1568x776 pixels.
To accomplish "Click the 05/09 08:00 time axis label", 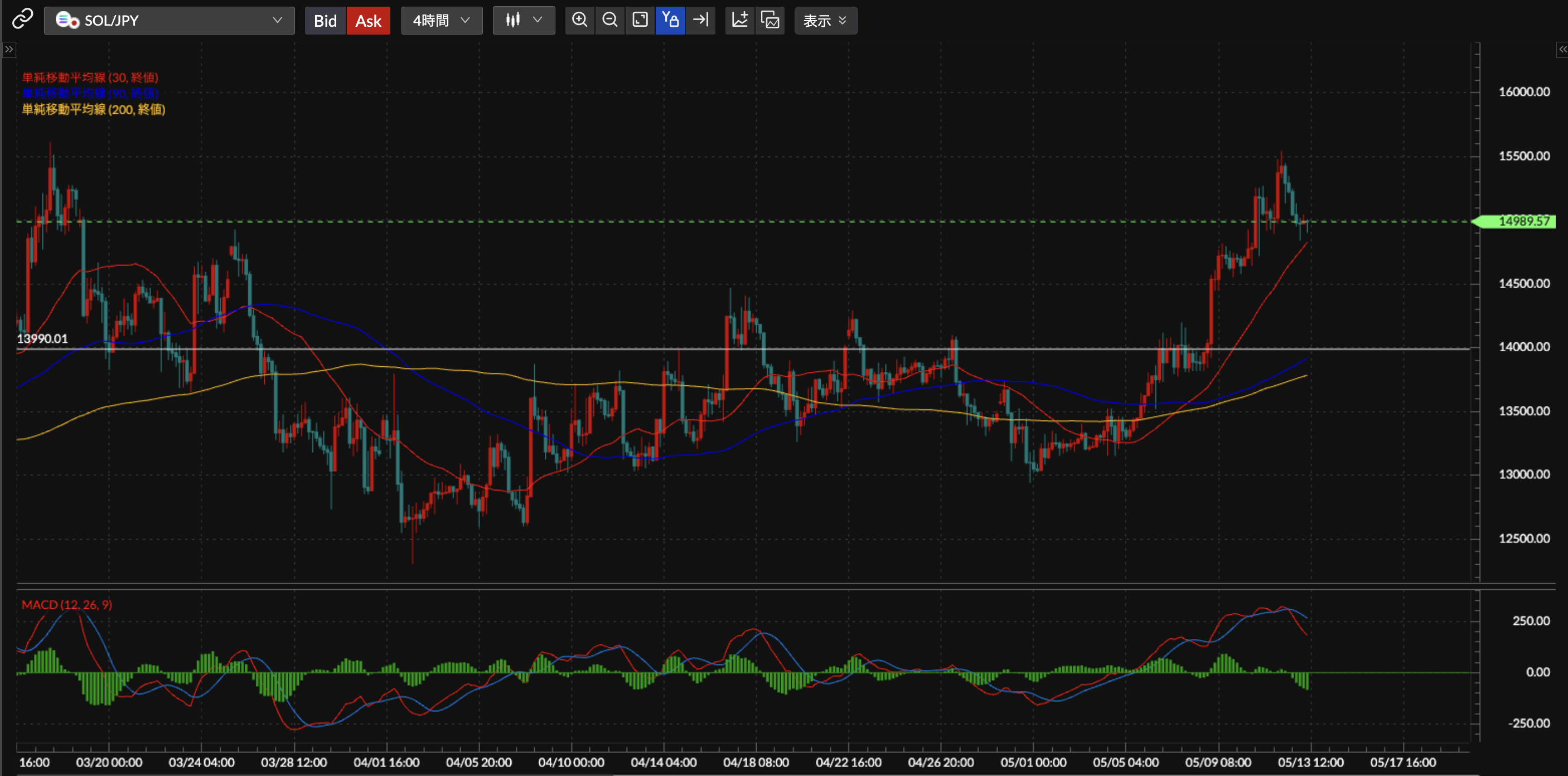I will (x=1218, y=762).
